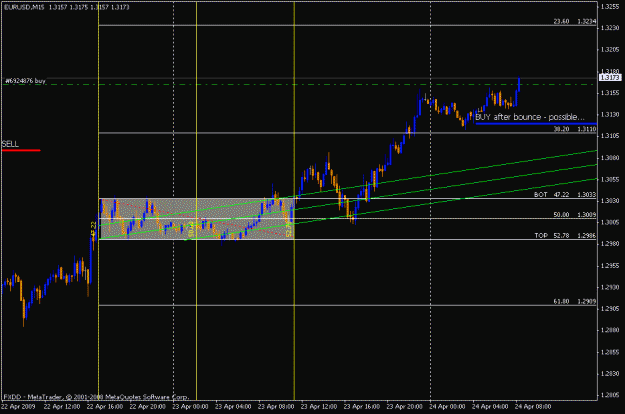Select the 23.60 1.3234 Fibonacci label
Screen dimensions: 625x414
click(574, 22)
